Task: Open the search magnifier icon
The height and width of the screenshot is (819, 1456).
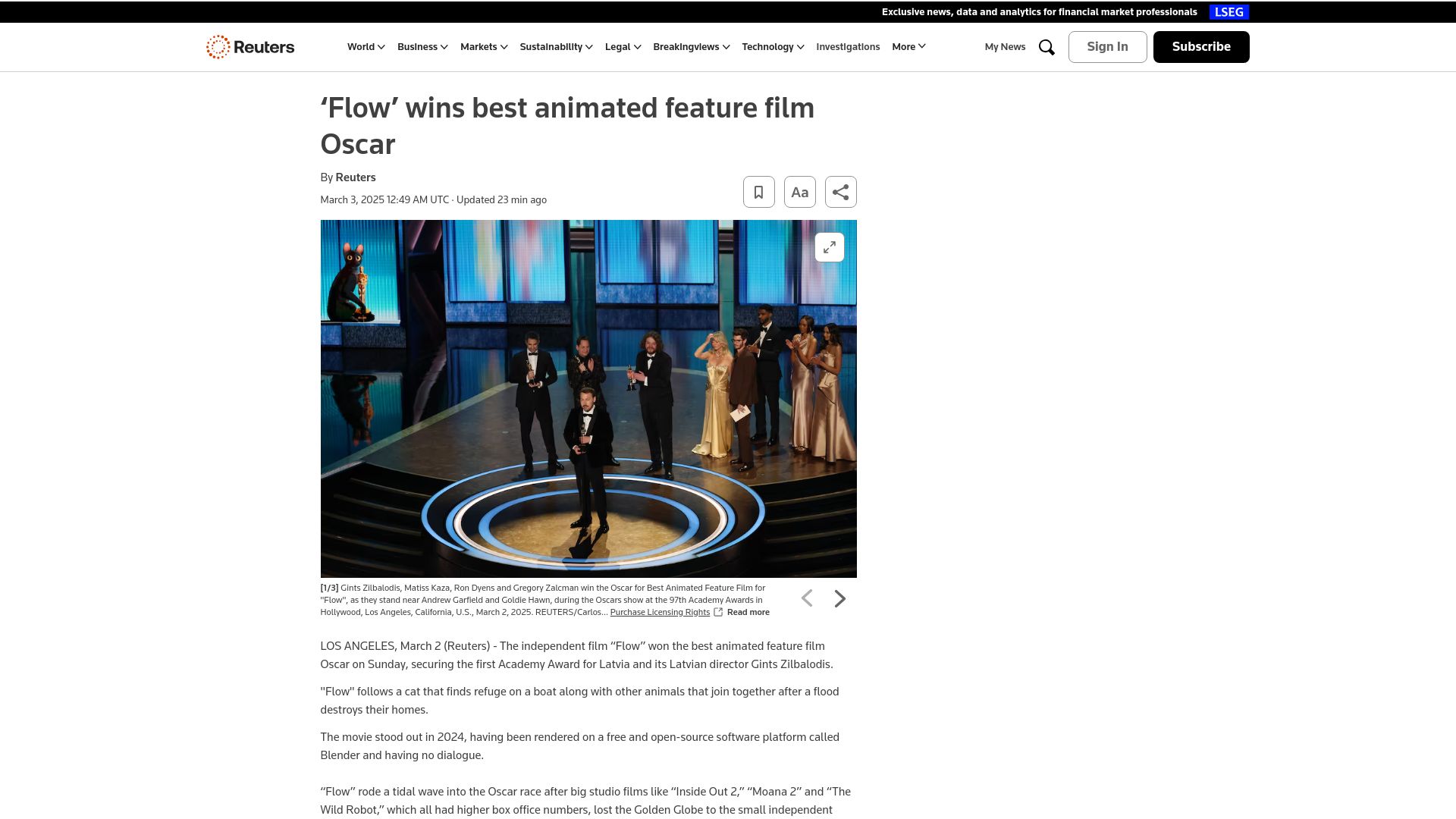Action: click(x=1046, y=47)
